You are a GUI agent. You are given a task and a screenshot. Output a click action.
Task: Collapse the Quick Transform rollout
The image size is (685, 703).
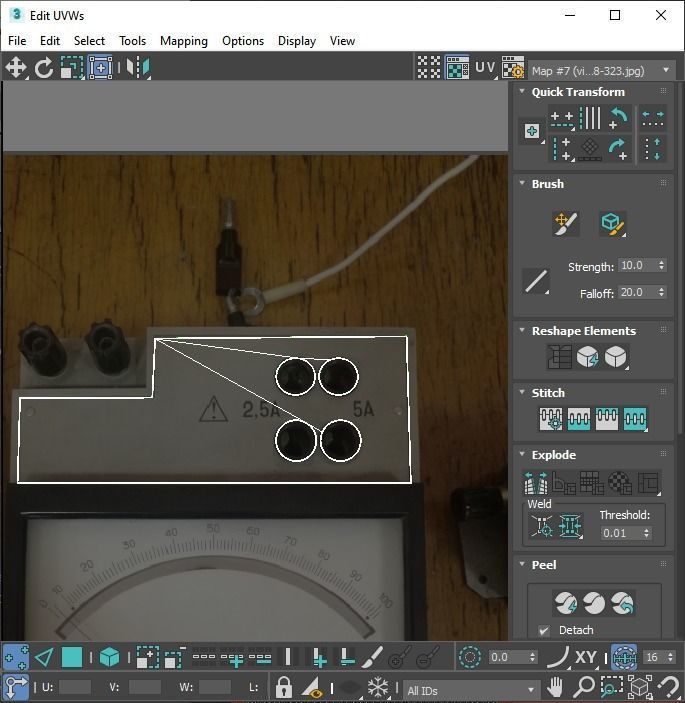click(522, 91)
